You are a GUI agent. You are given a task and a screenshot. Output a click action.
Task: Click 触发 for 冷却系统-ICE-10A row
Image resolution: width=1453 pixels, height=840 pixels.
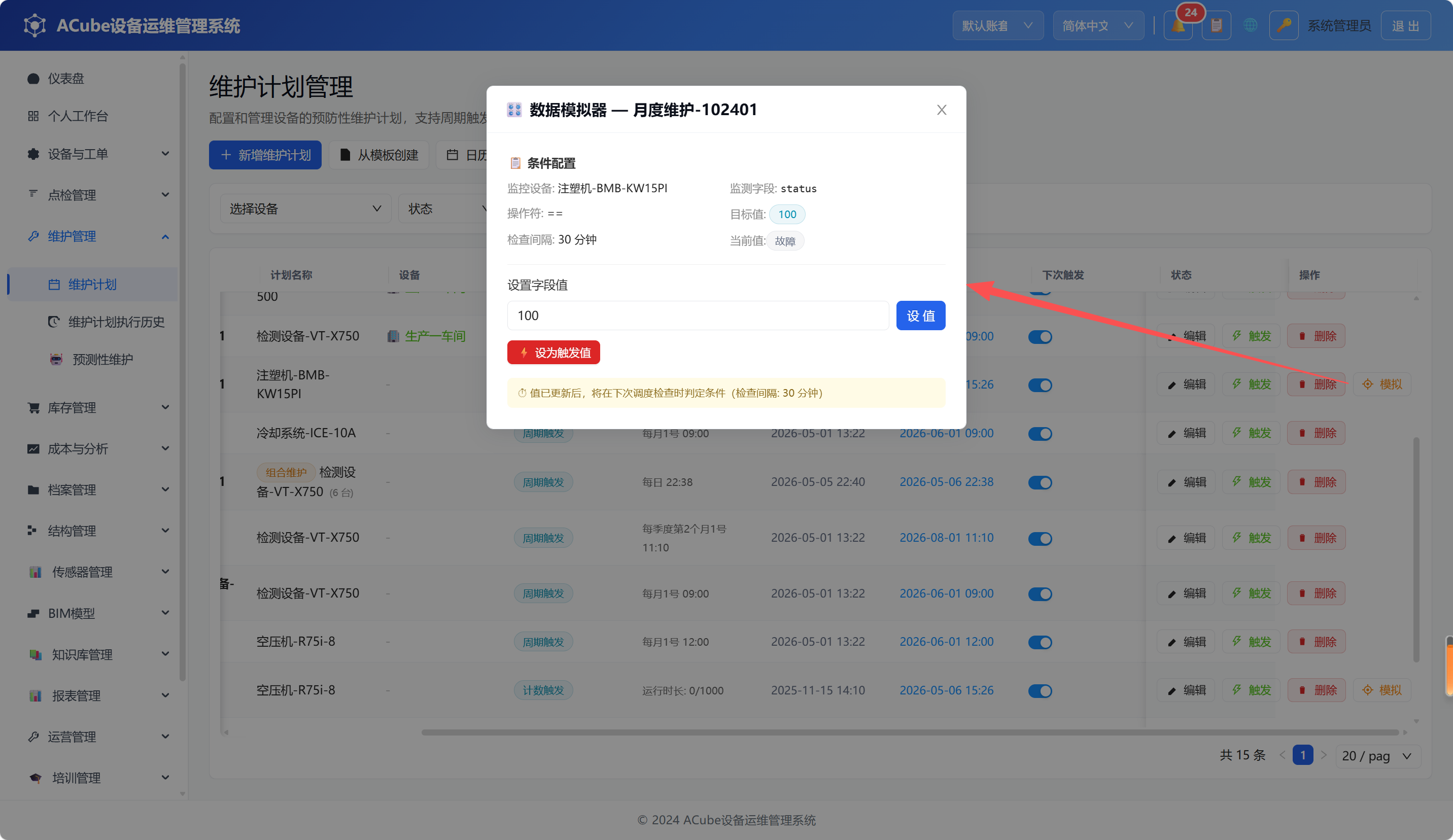coord(1251,433)
